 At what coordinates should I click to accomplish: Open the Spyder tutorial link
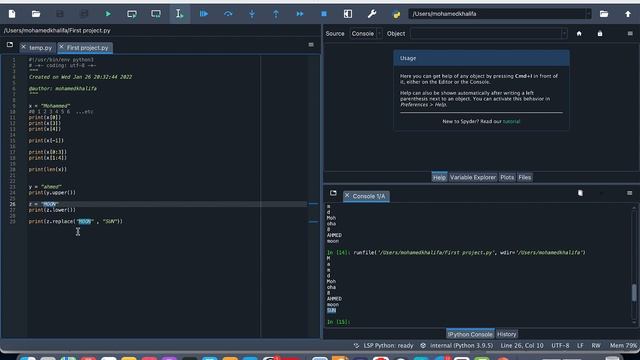[511, 121]
